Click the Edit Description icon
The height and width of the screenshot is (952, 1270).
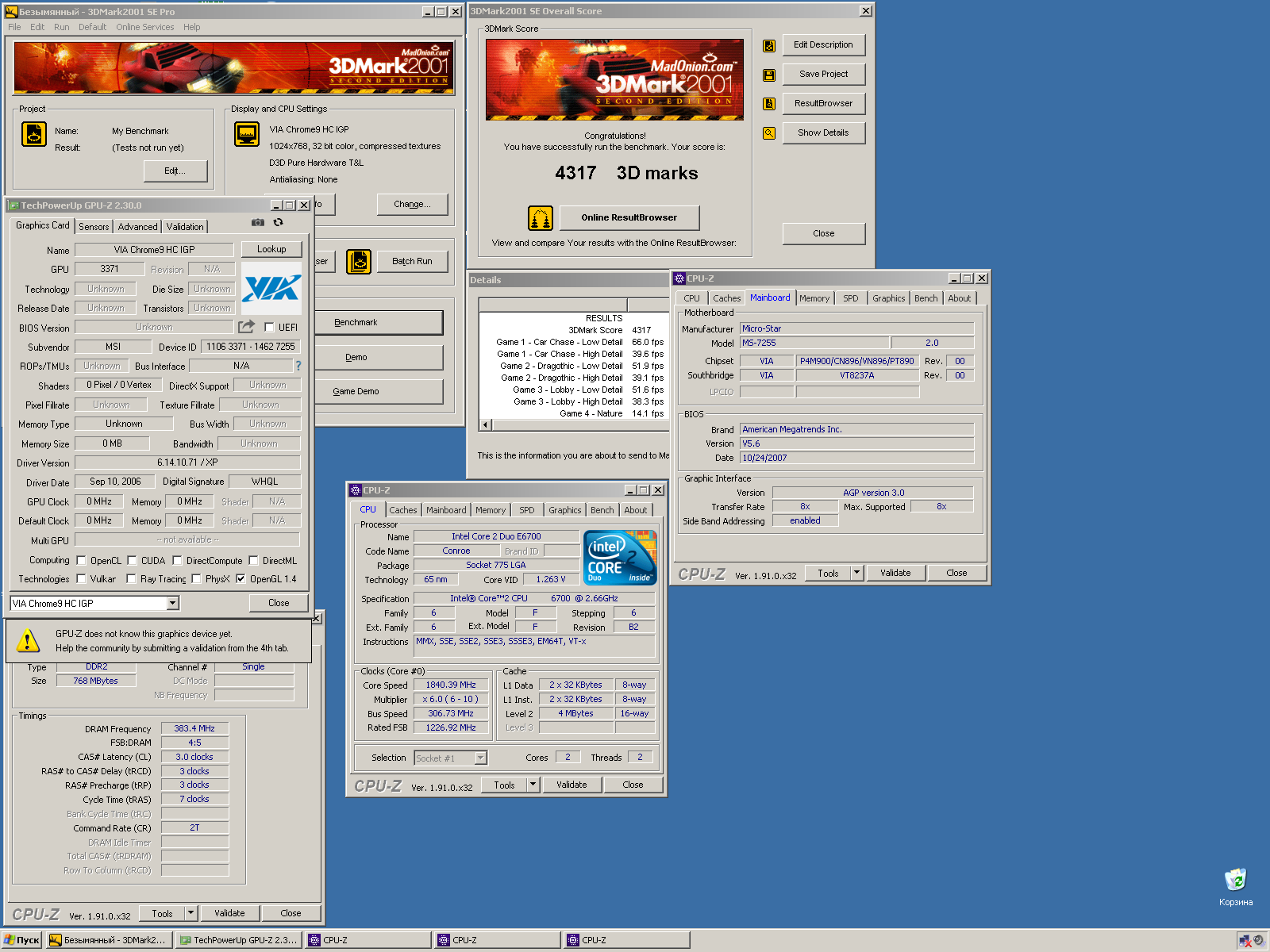click(x=769, y=45)
